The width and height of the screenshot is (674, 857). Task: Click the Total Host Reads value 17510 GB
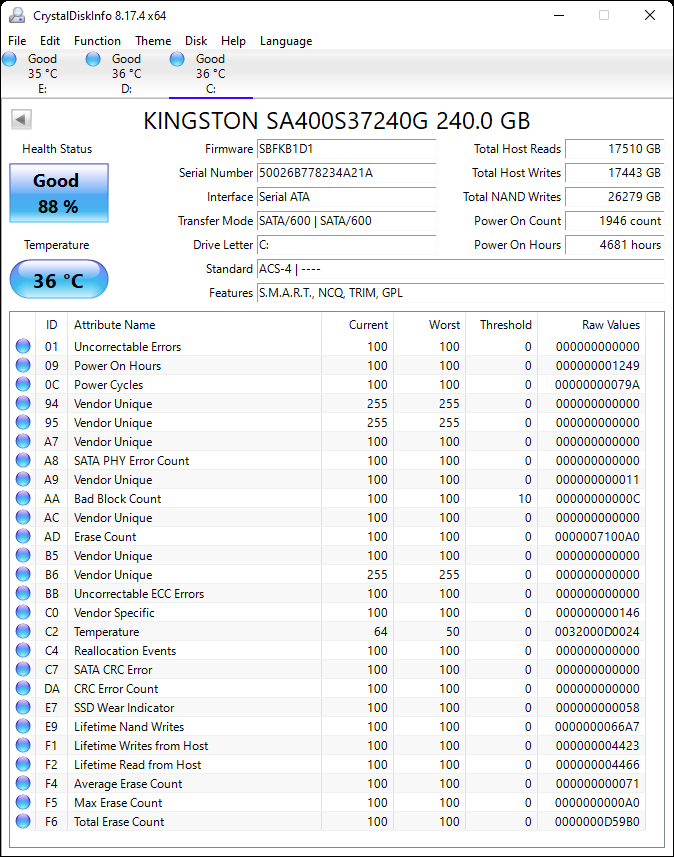point(614,149)
